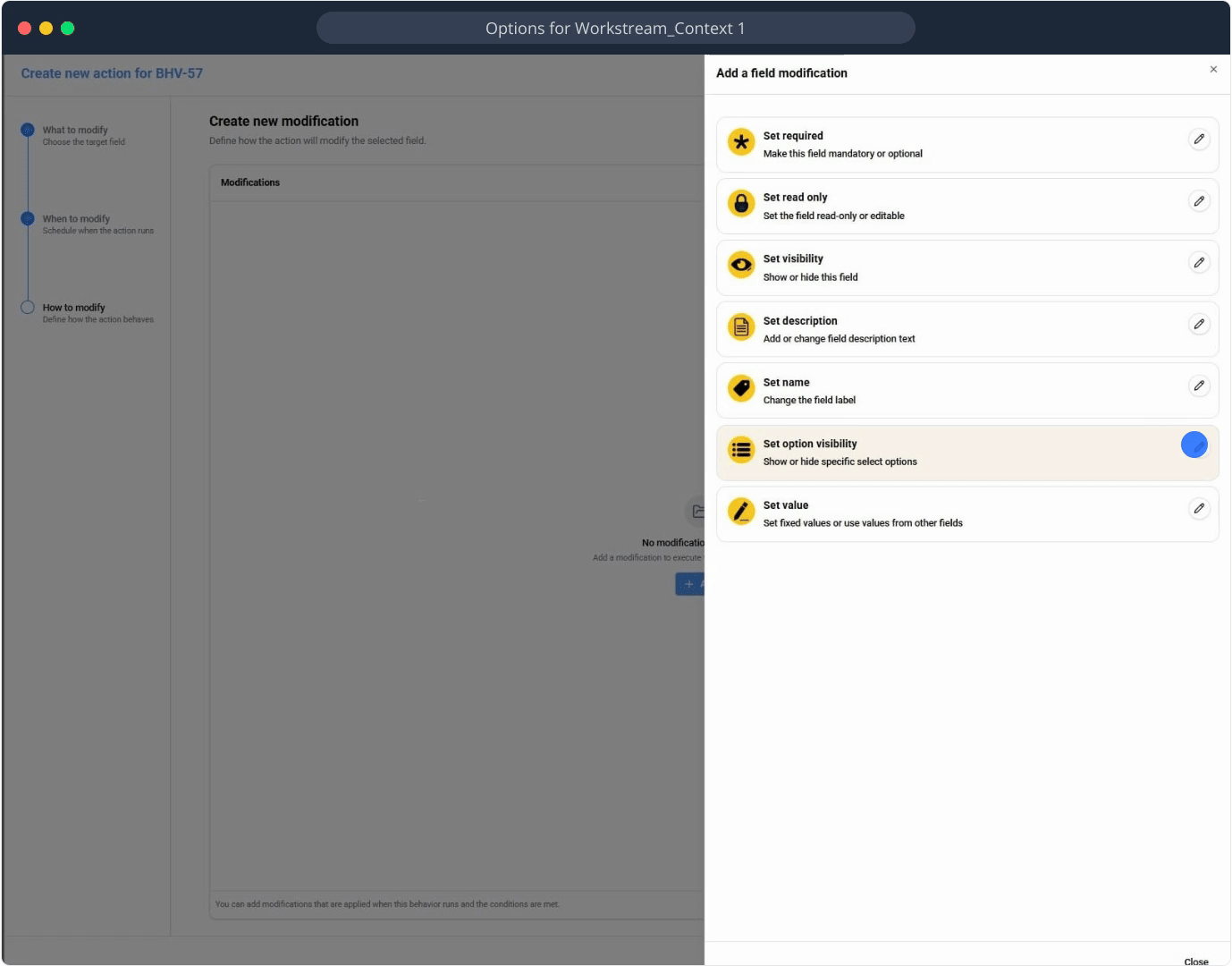Viewport: 1232px width, 966px height.
Task: Go to the How to modify step
Action: click(88, 313)
